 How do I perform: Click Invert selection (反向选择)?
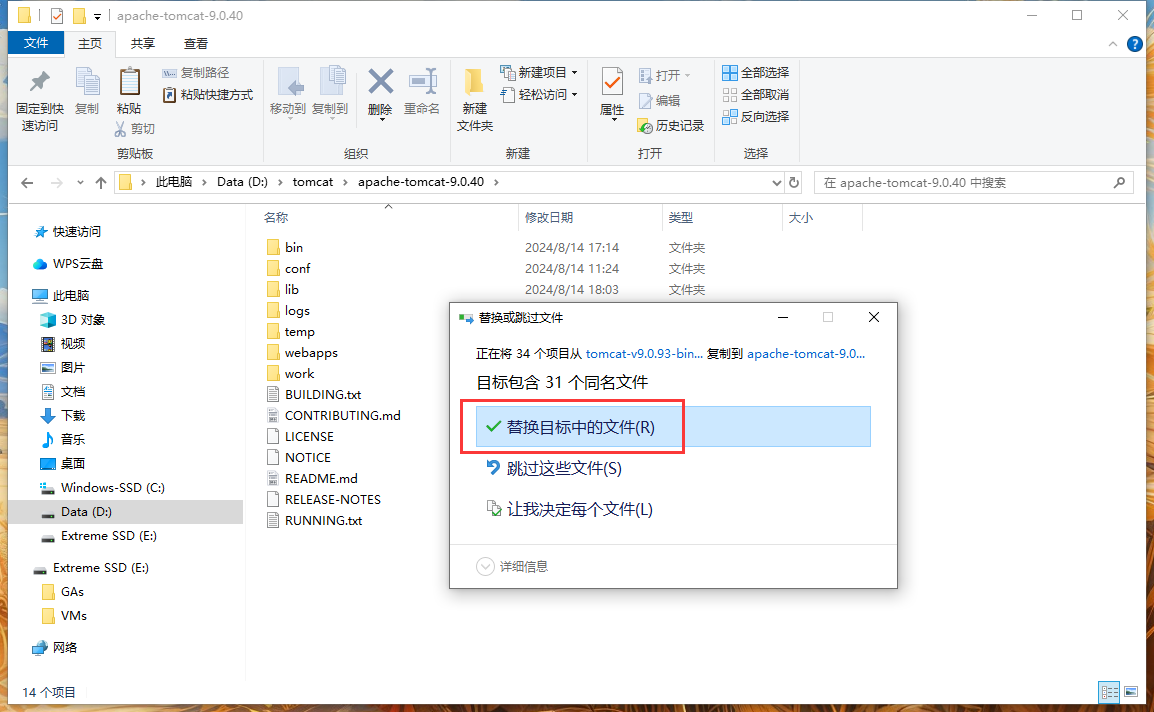(x=756, y=116)
